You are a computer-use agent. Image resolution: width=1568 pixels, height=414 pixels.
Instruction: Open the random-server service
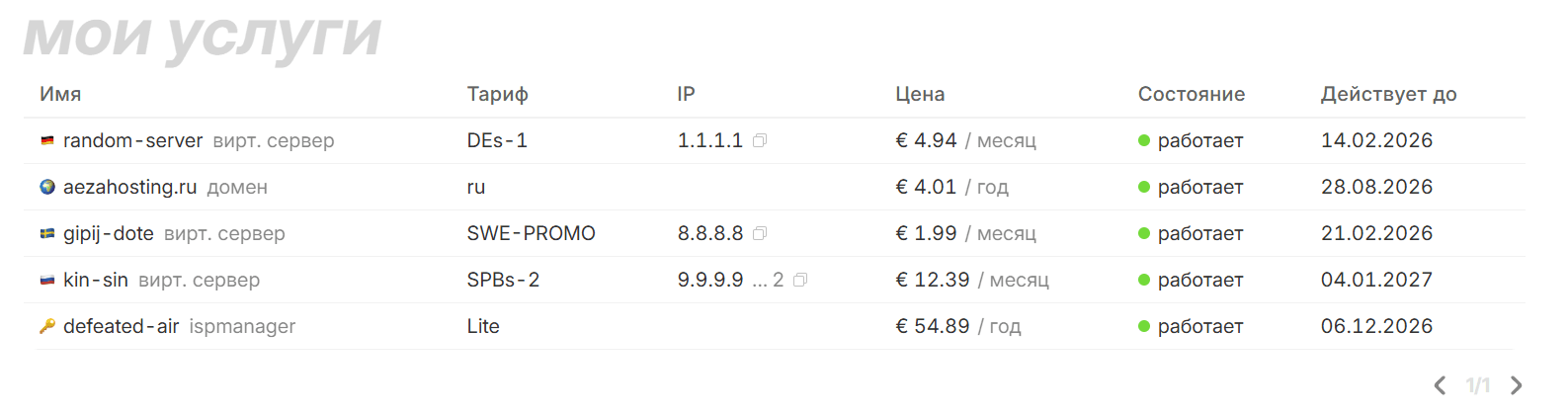132,141
